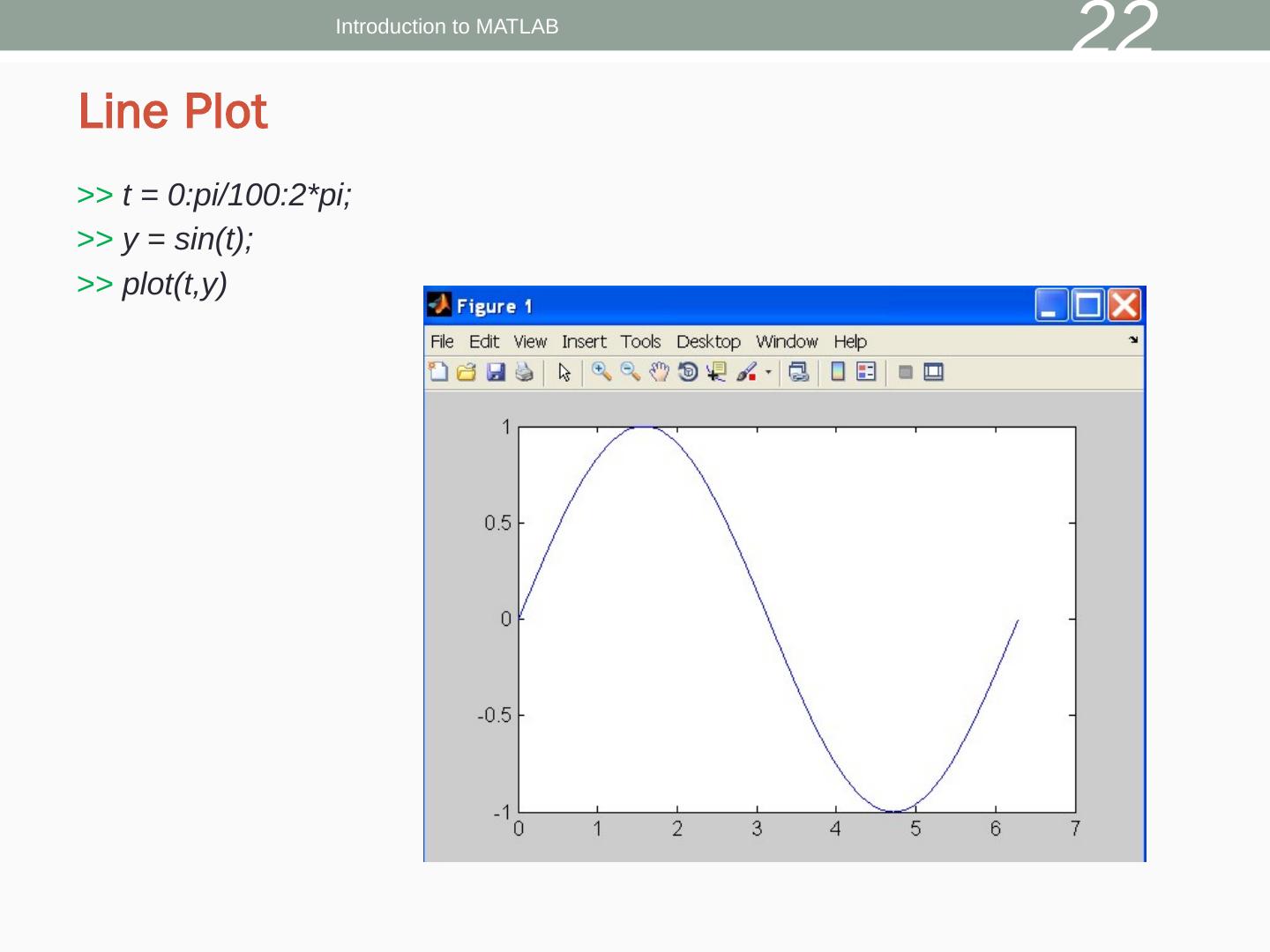Click the dock figure arrow in menu bar
The height and width of the screenshot is (952, 1270).
tap(1133, 340)
